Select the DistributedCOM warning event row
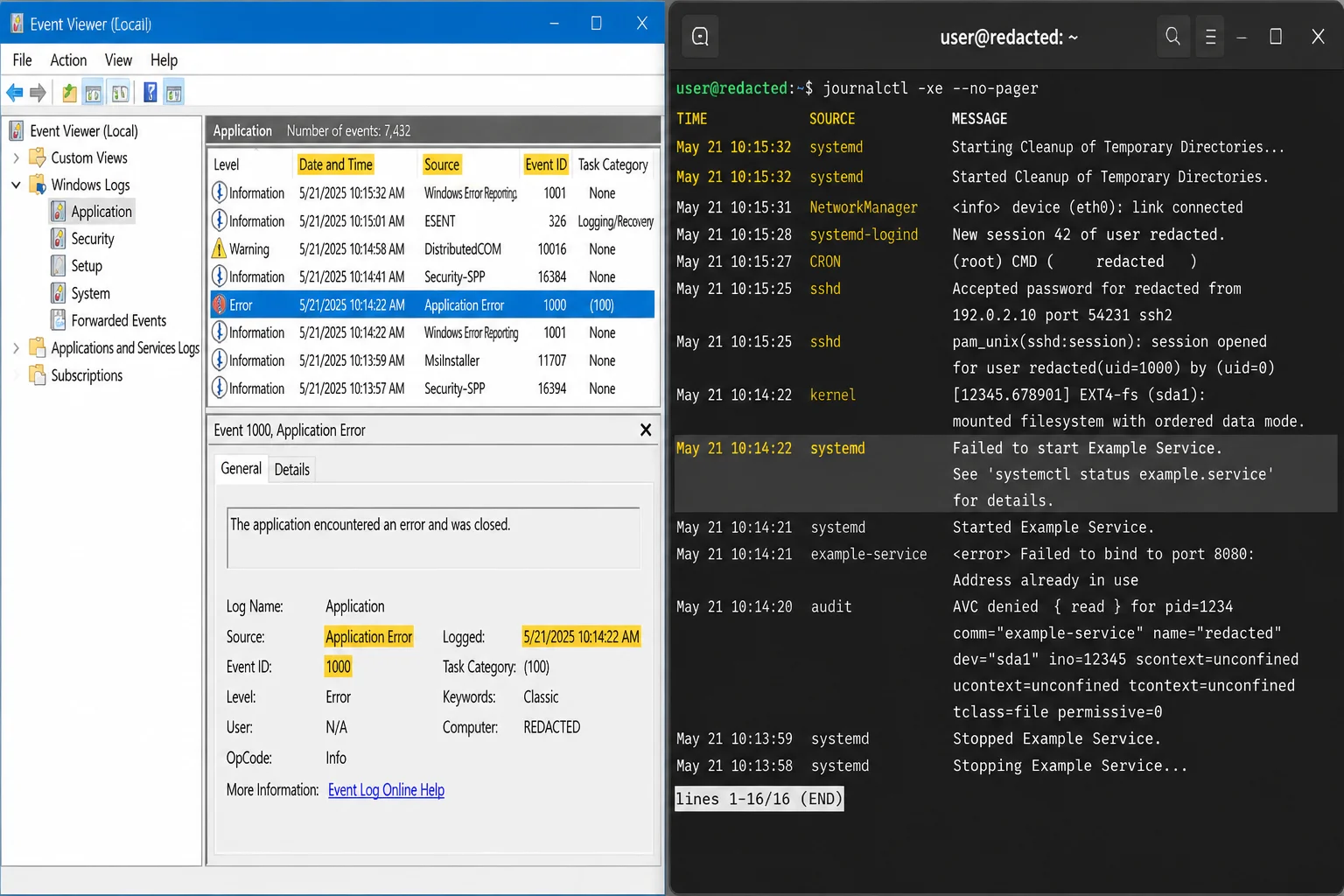Screen dimensions: 1344x896 point(432,248)
